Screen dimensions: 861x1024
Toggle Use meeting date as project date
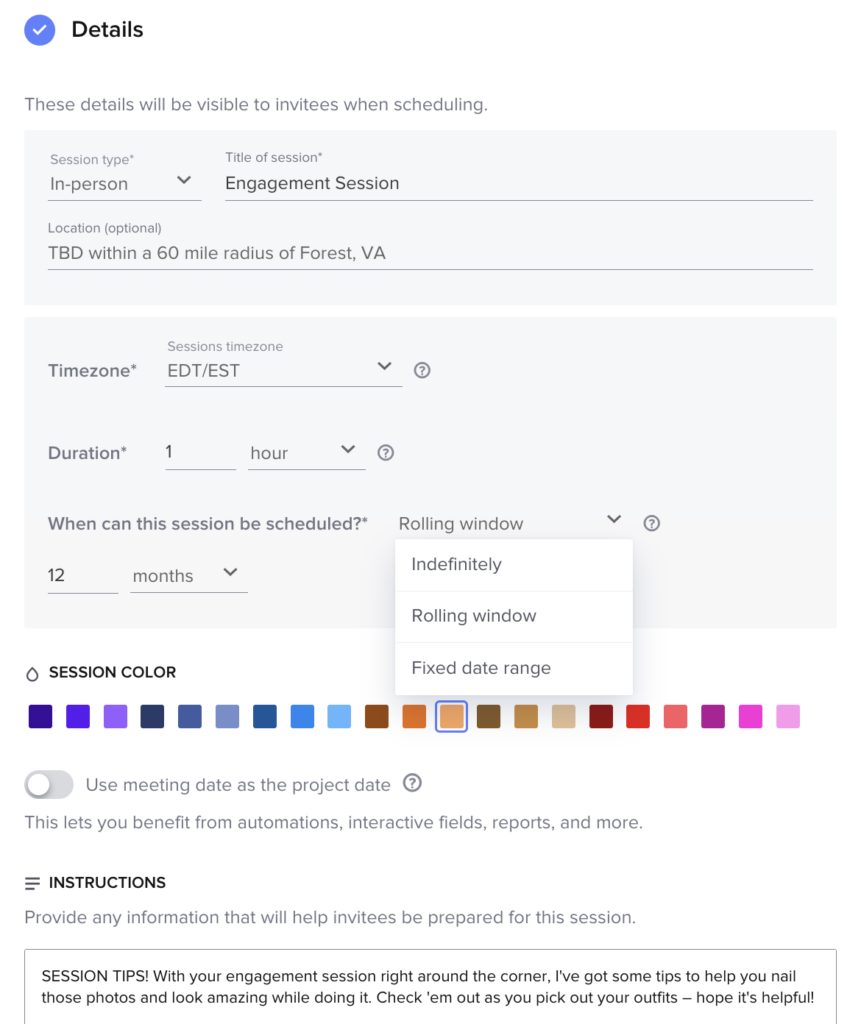[49, 785]
